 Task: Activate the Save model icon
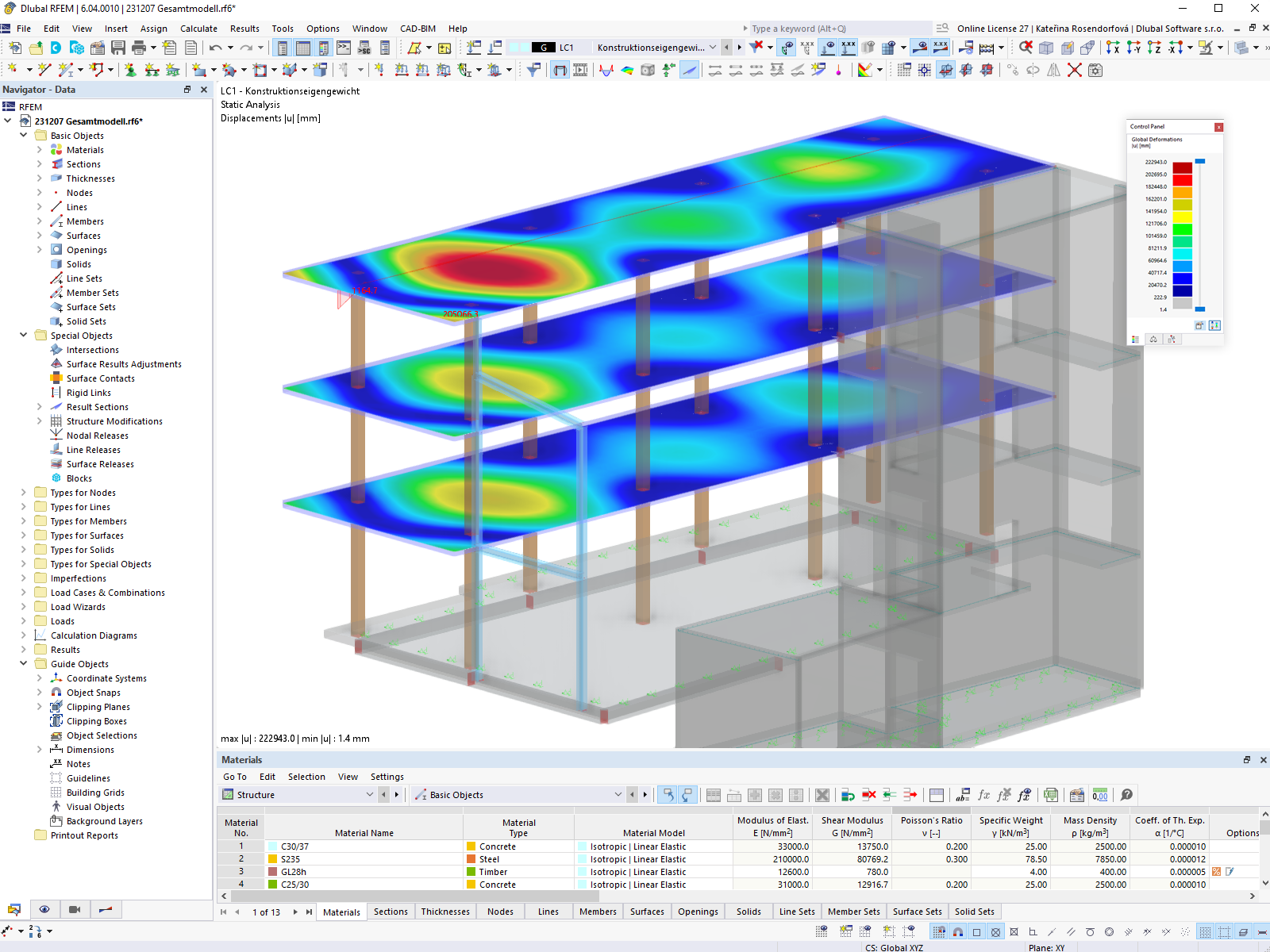click(118, 48)
